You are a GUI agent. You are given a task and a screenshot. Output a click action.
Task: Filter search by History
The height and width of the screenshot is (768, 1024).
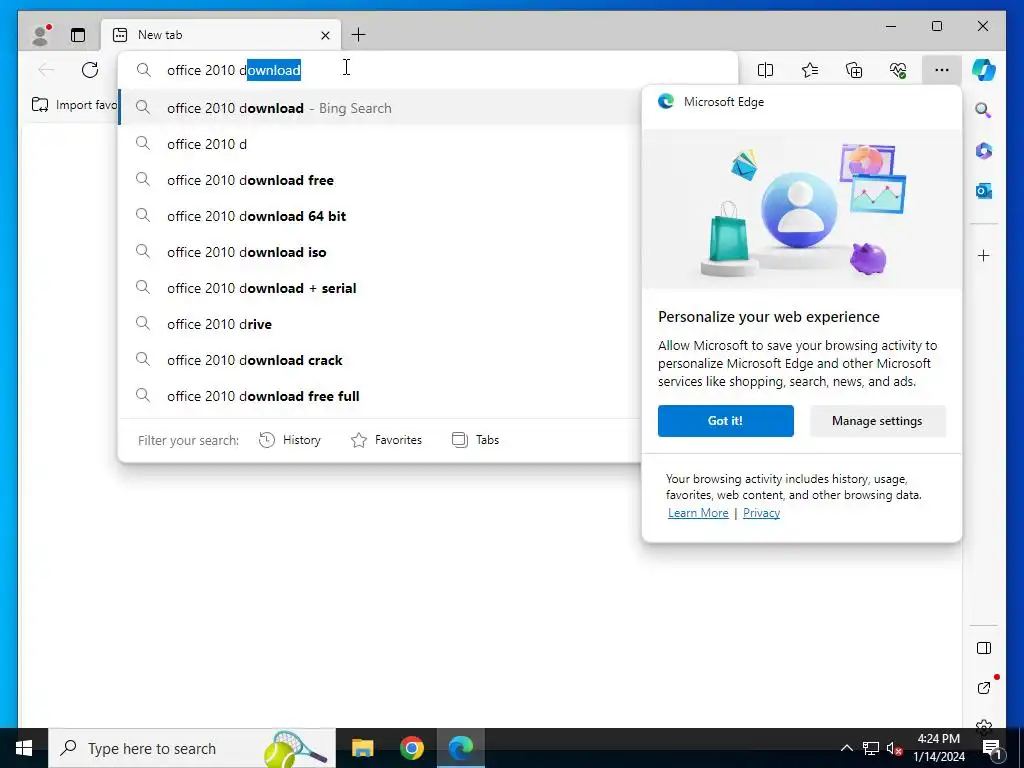click(x=290, y=440)
